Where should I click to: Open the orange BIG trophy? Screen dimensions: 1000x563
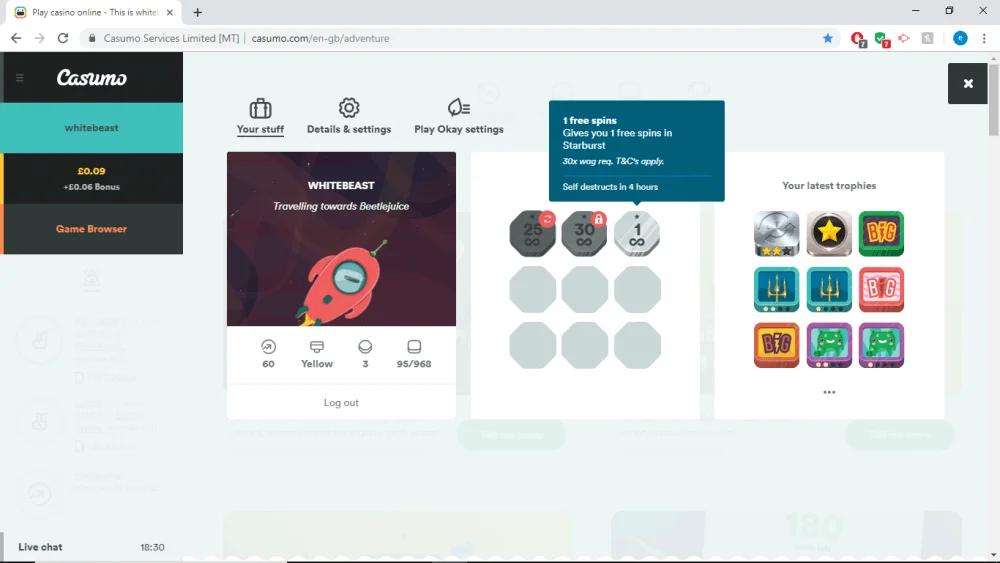776,345
